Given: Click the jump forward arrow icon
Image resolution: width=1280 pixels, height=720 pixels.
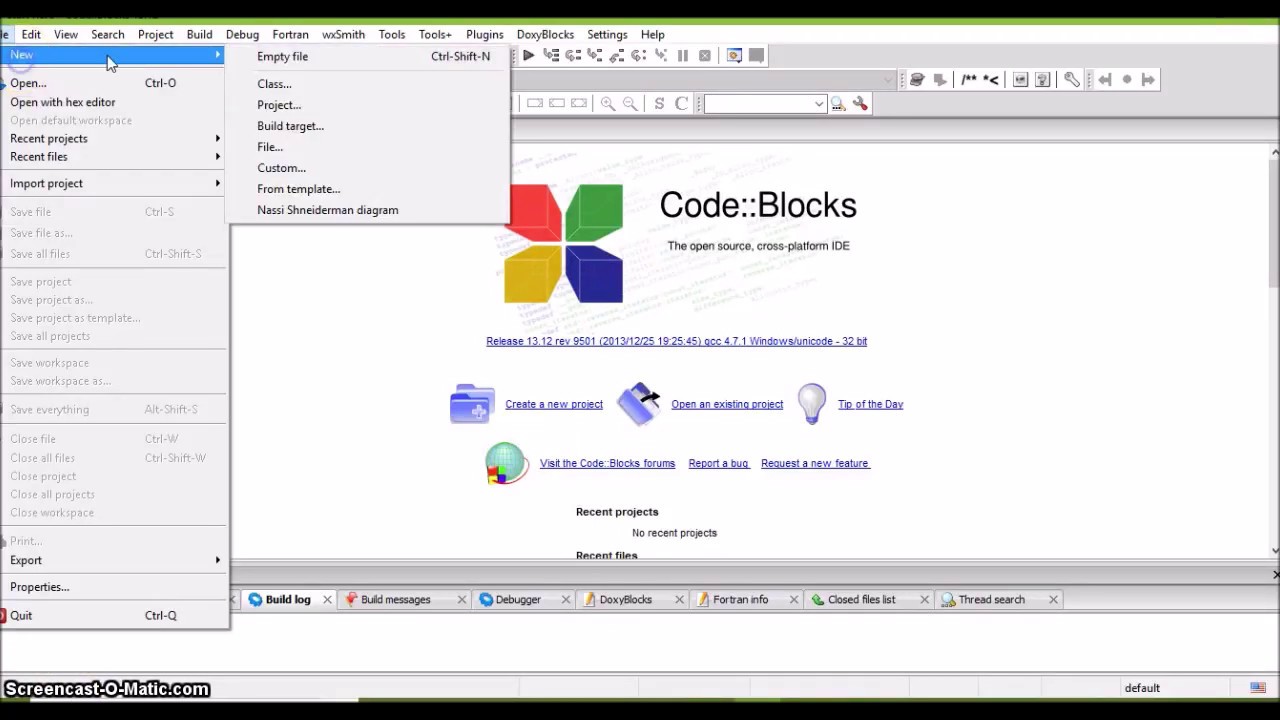Looking at the screenshot, I should [1148, 80].
